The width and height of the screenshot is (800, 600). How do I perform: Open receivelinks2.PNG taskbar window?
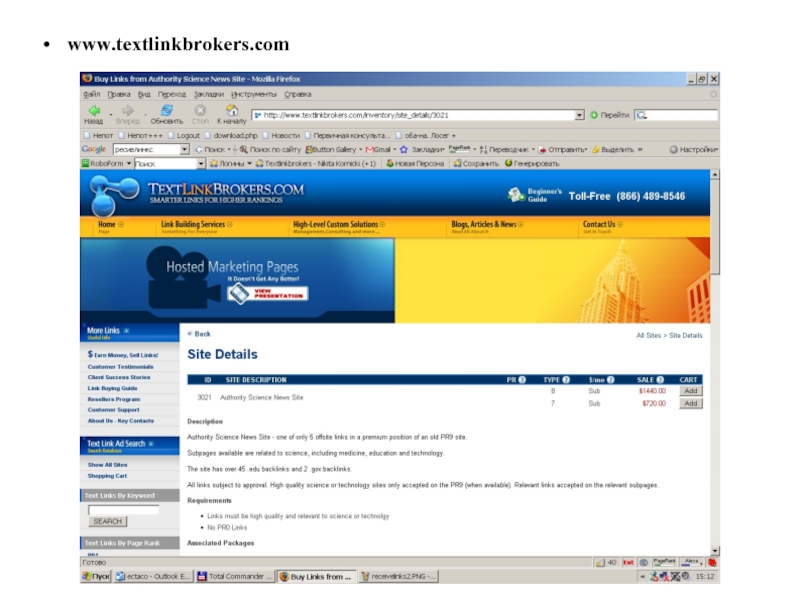click(398, 577)
